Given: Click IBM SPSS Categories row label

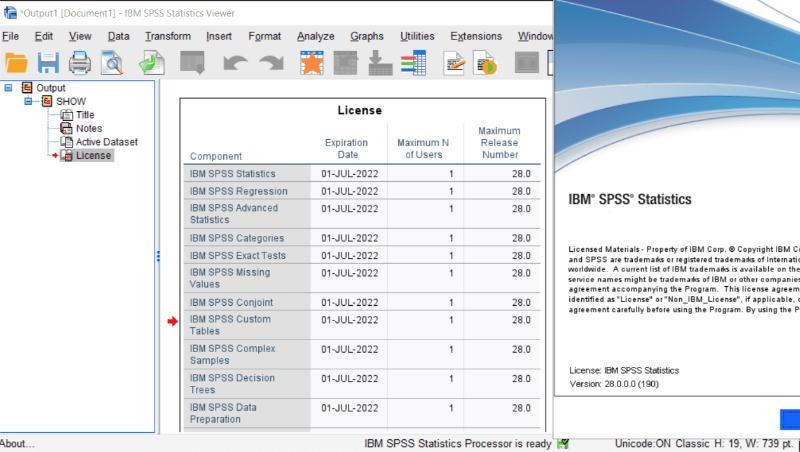Looking at the screenshot, I should 237,238.
